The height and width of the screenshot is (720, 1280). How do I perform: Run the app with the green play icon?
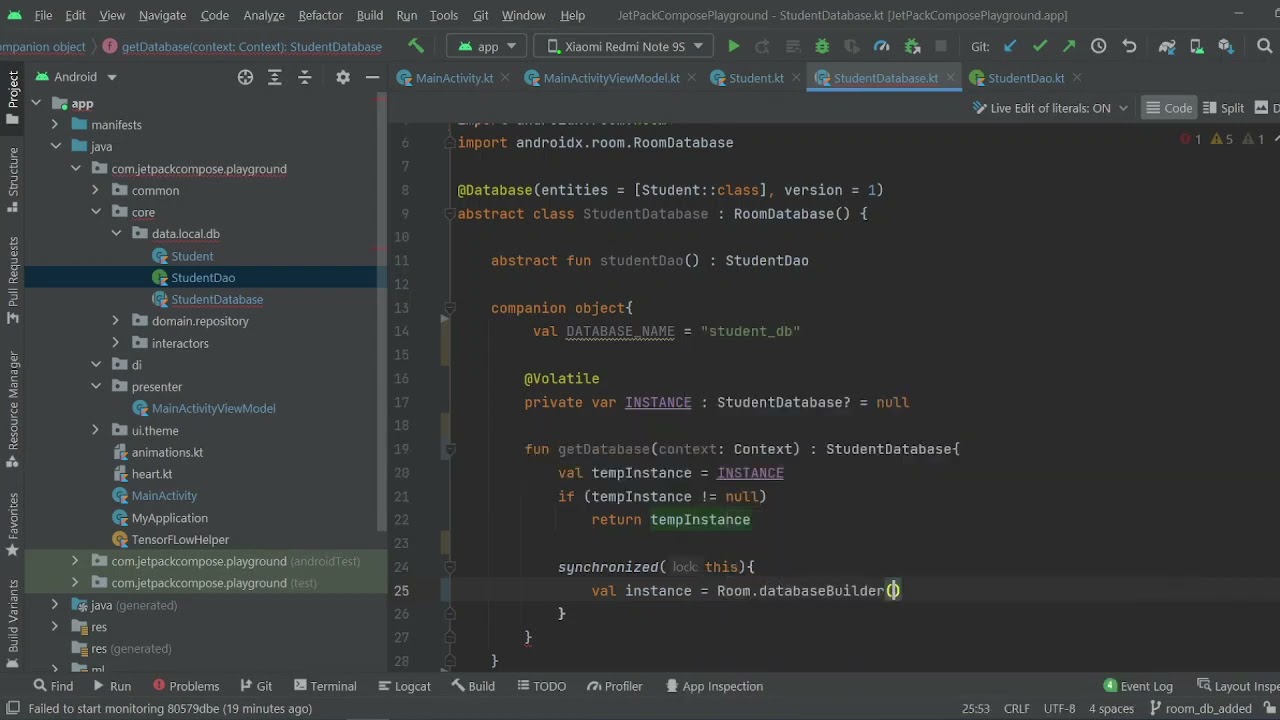733,47
